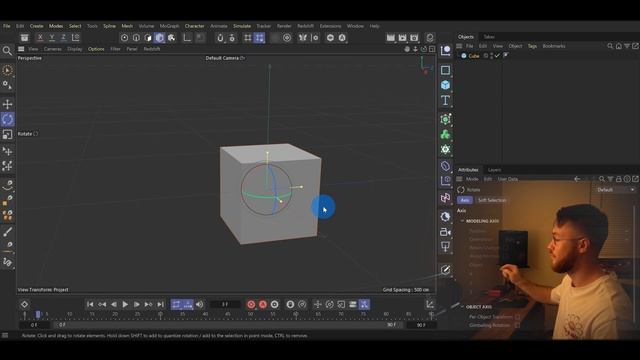Add a Null object from object palette

click(445, 51)
